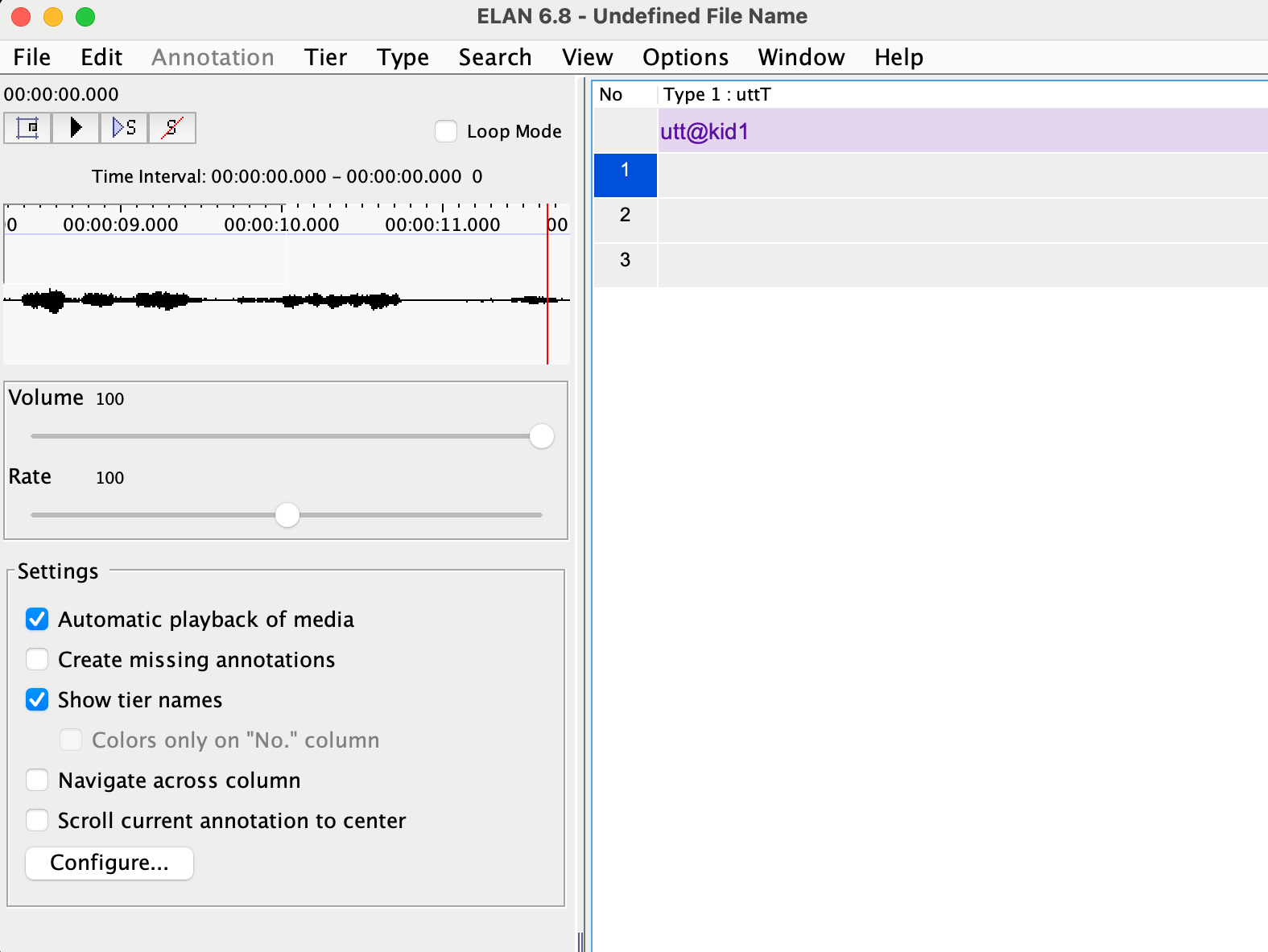The height and width of the screenshot is (952, 1268).
Task: Open the Search menu
Action: point(495,57)
